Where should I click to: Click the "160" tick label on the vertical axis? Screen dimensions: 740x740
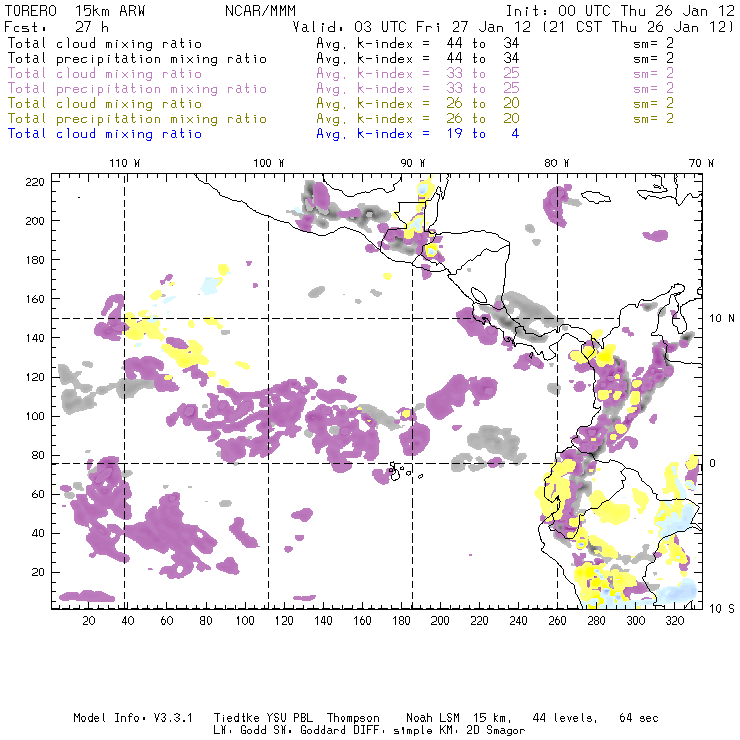pyautogui.click(x=35, y=299)
